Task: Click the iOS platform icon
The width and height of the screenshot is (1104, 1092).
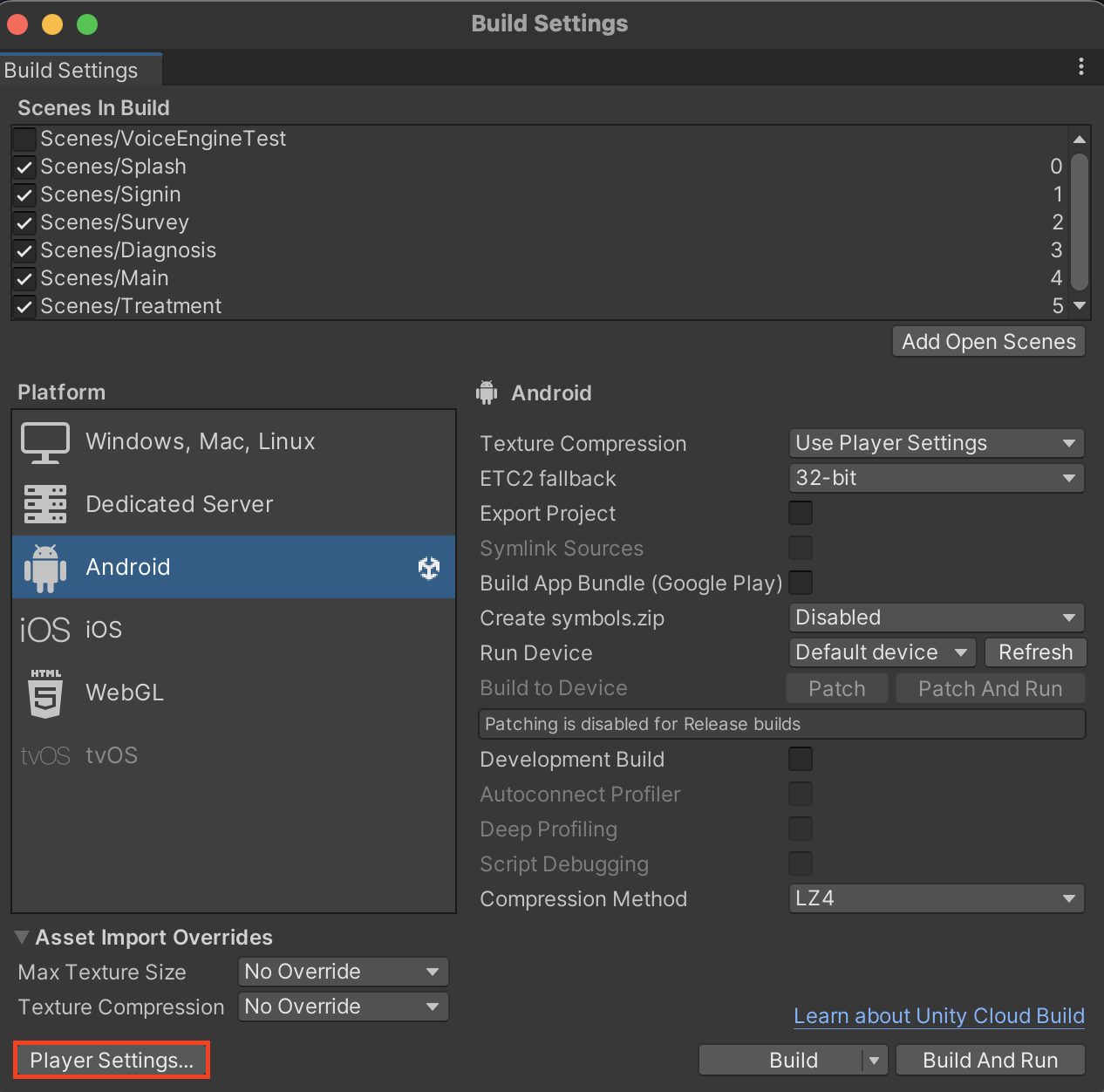Action: [x=44, y=630]
